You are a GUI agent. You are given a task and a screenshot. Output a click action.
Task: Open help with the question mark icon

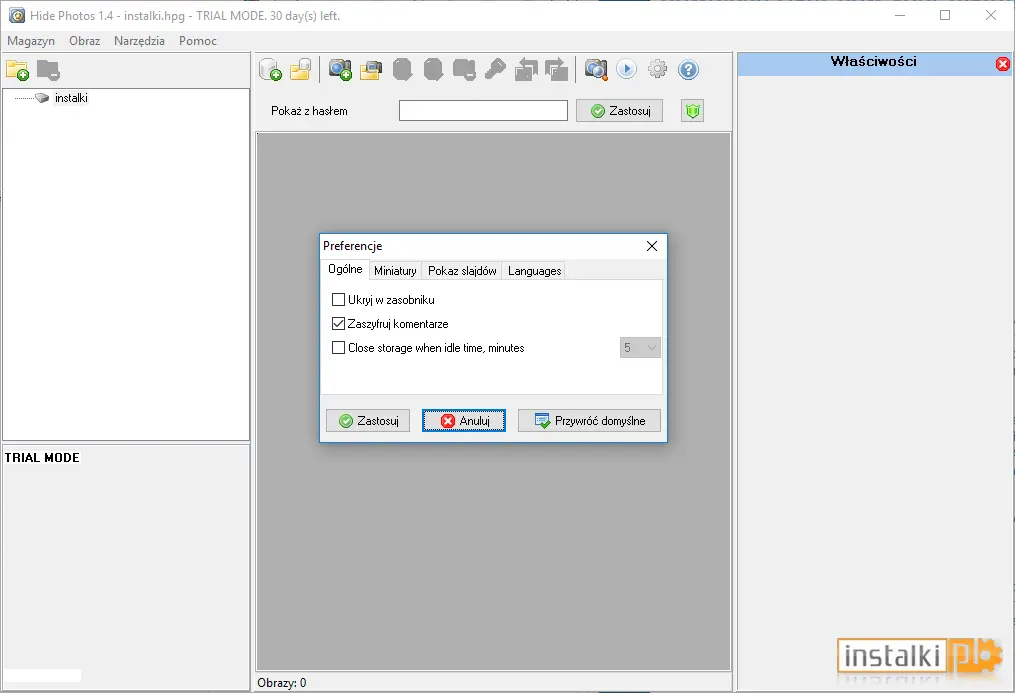point(688,69)
